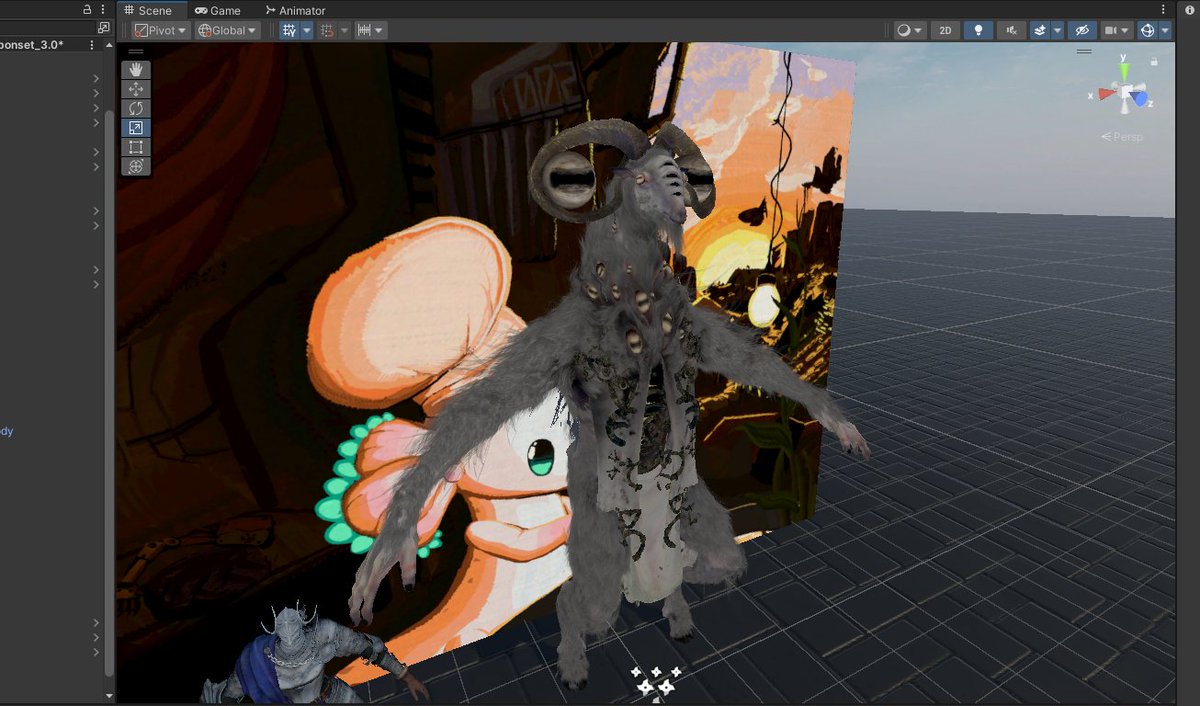This screenshot has width=1200, height=706.
Task: Click the ruler-style snap settings icon
Action: [x=364, y=30]
